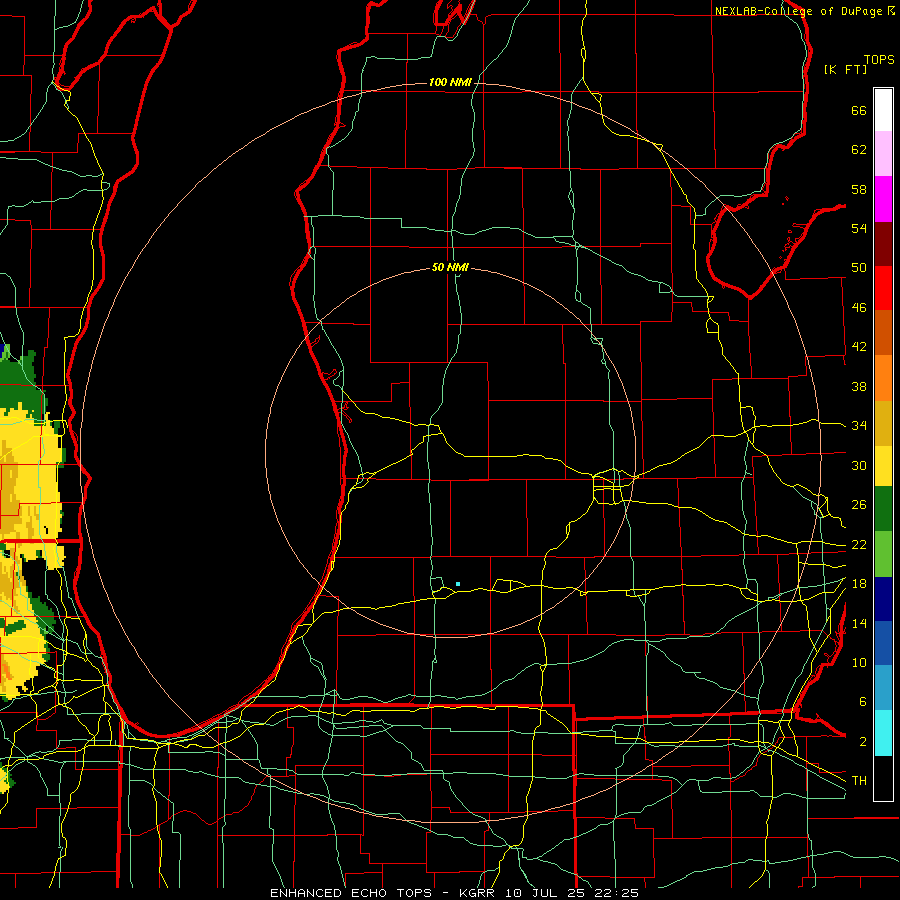Click the dark green swatch beside 26
This screenshot has width=900, height=900.
883,509
